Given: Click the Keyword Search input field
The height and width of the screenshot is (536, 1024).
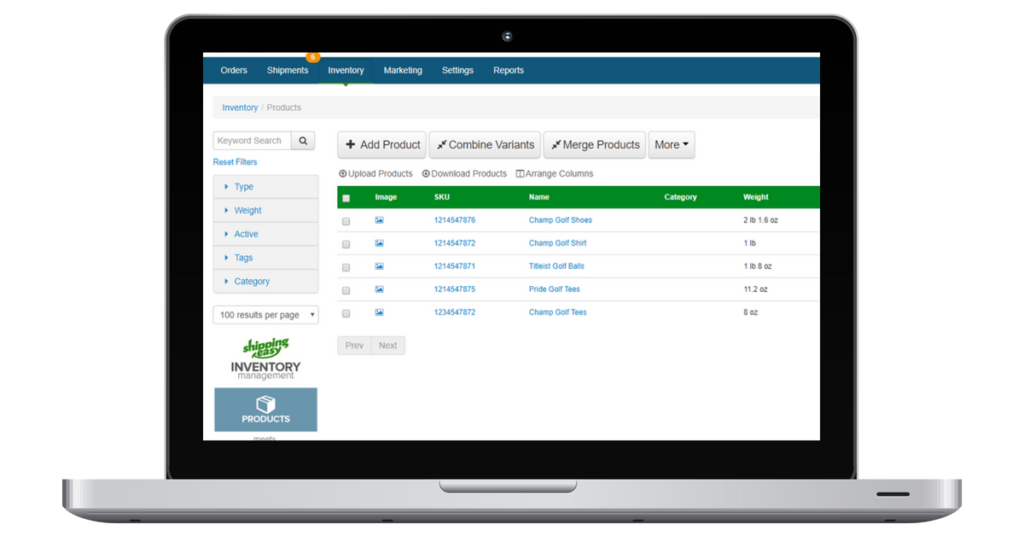Looking at the screenshot, I should (252, 141).
